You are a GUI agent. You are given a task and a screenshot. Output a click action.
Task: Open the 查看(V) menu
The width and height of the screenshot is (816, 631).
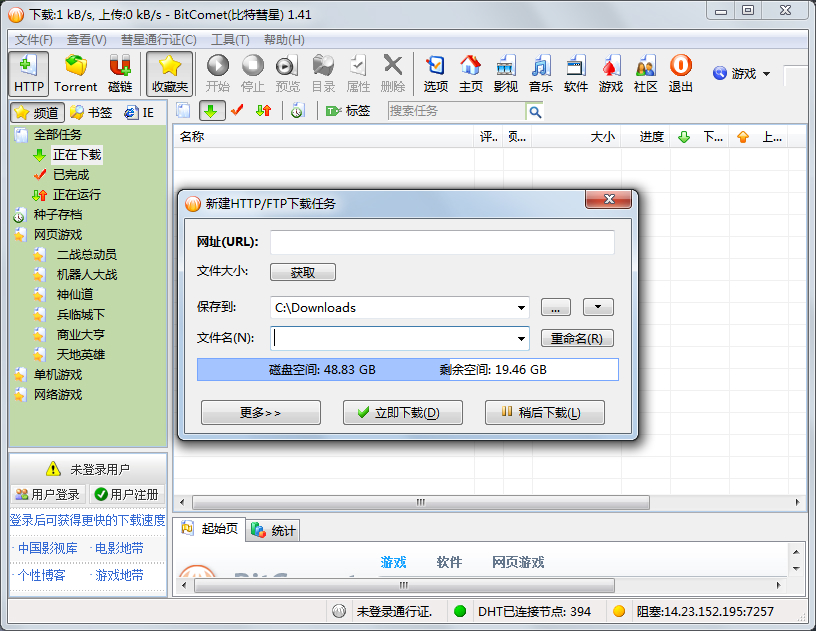[x=87, y=40]
